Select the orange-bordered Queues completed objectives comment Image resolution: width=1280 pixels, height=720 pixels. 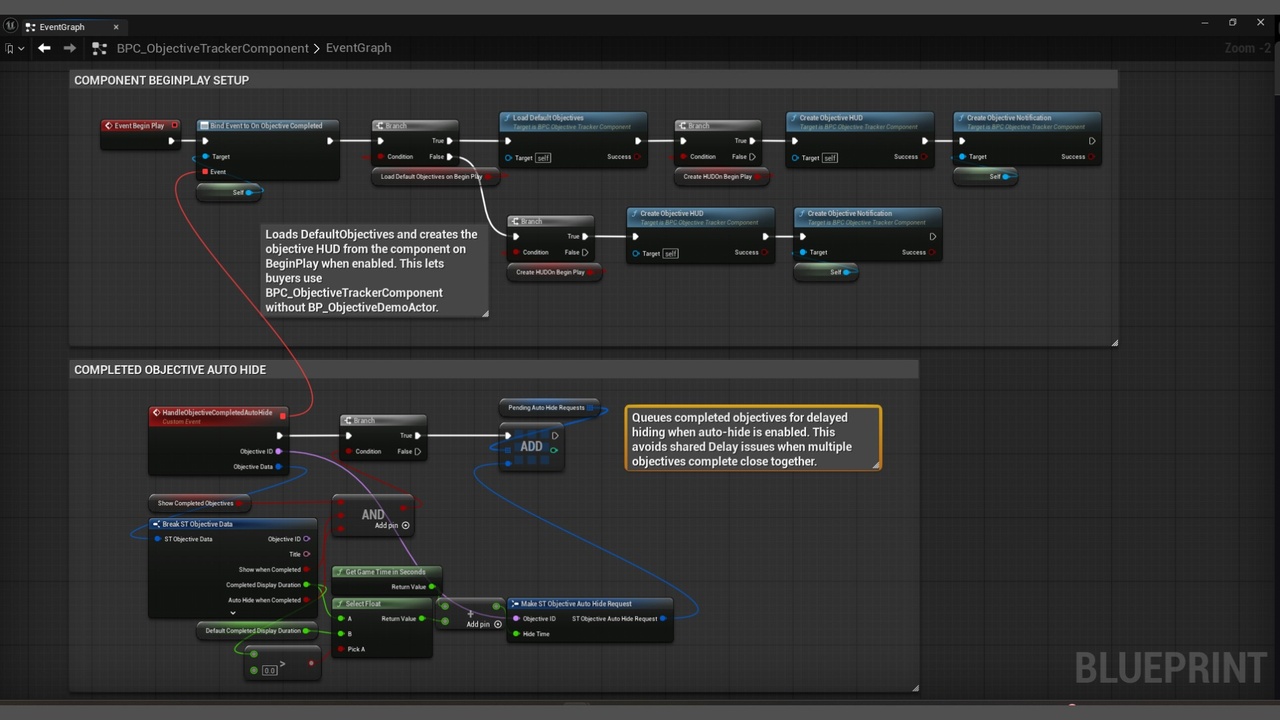click(753, 438)
